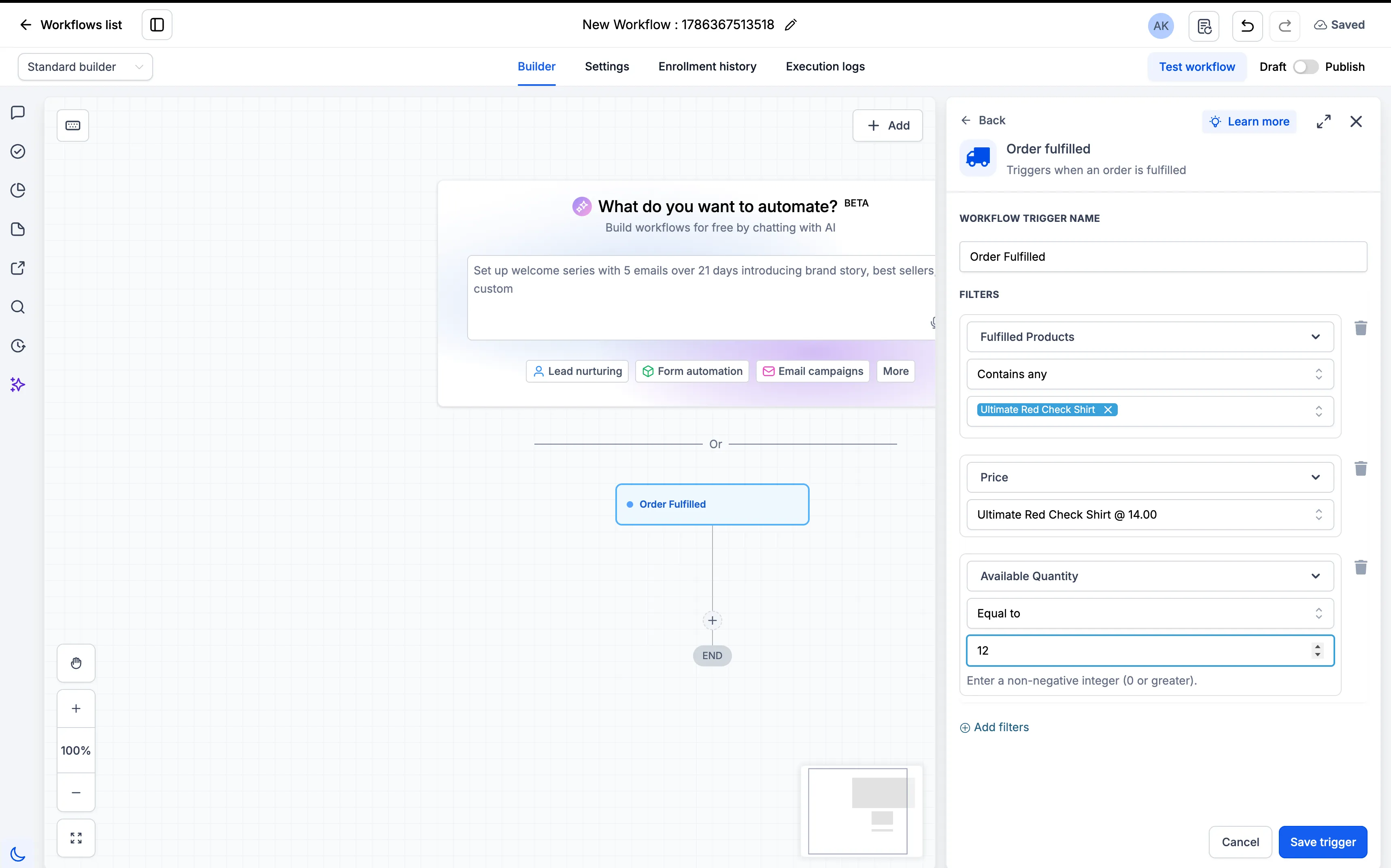This screenshot has height=868, width=1391.
Task: Open the Contains any operator dropdown
Action: [1150, 374]
